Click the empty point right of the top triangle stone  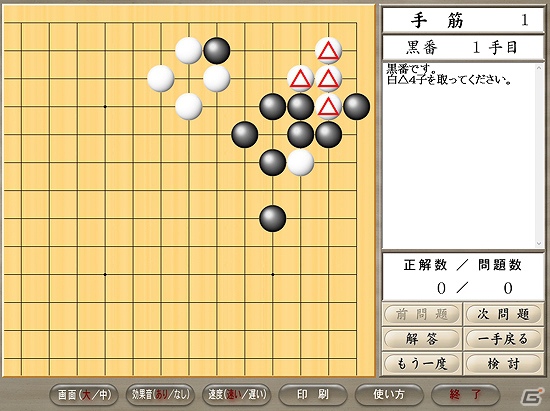point(356,50)
